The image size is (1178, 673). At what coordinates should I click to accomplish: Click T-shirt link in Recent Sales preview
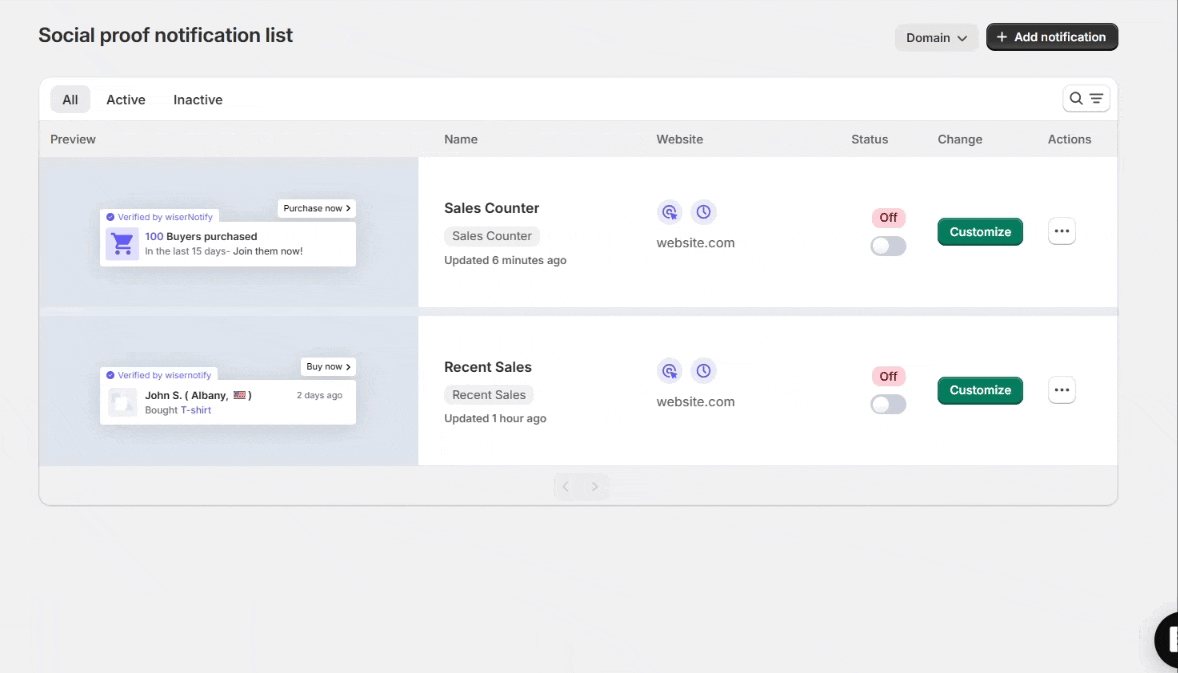pyautogui.click(x=195, y=410)
